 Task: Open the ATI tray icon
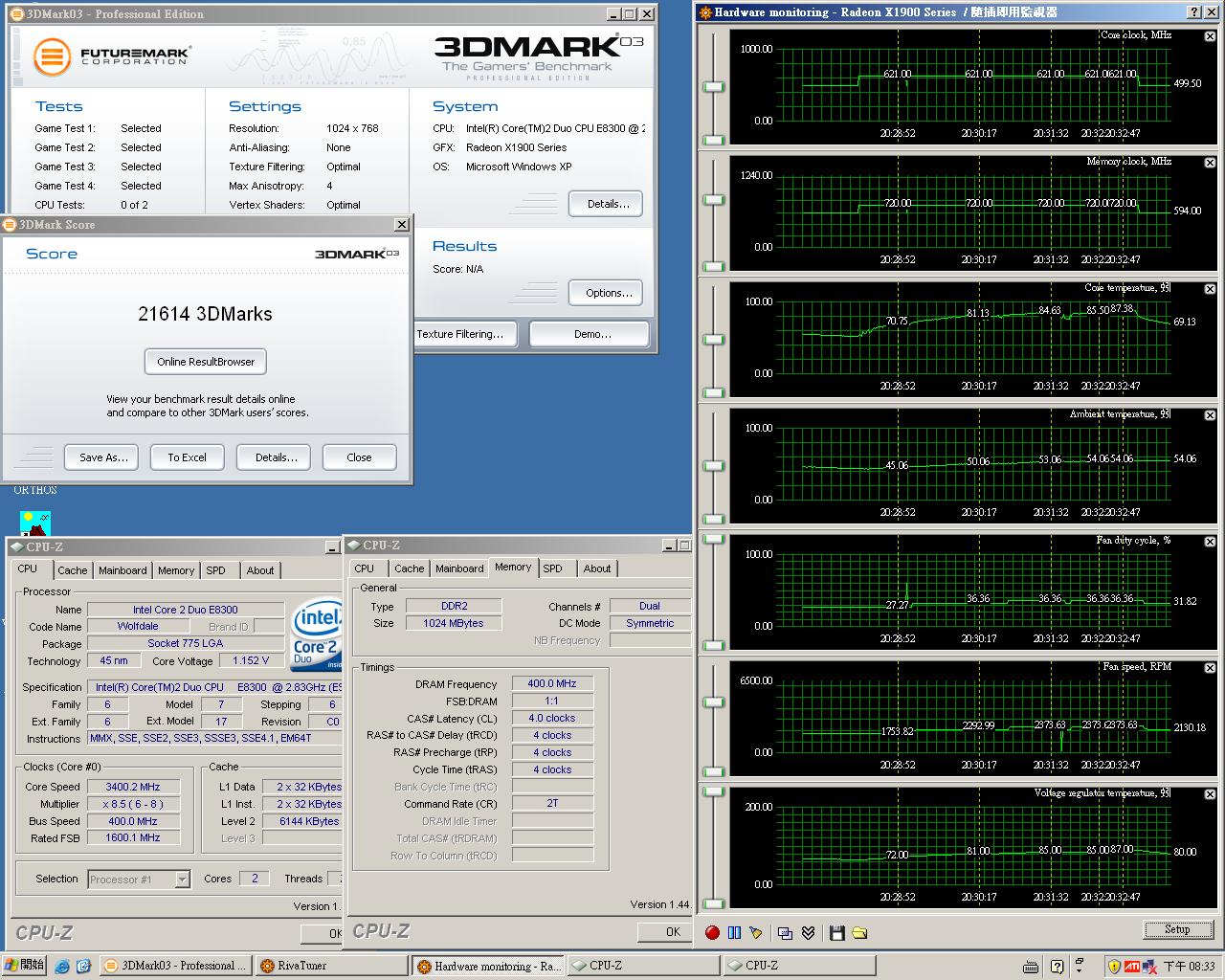[1131, 967]
